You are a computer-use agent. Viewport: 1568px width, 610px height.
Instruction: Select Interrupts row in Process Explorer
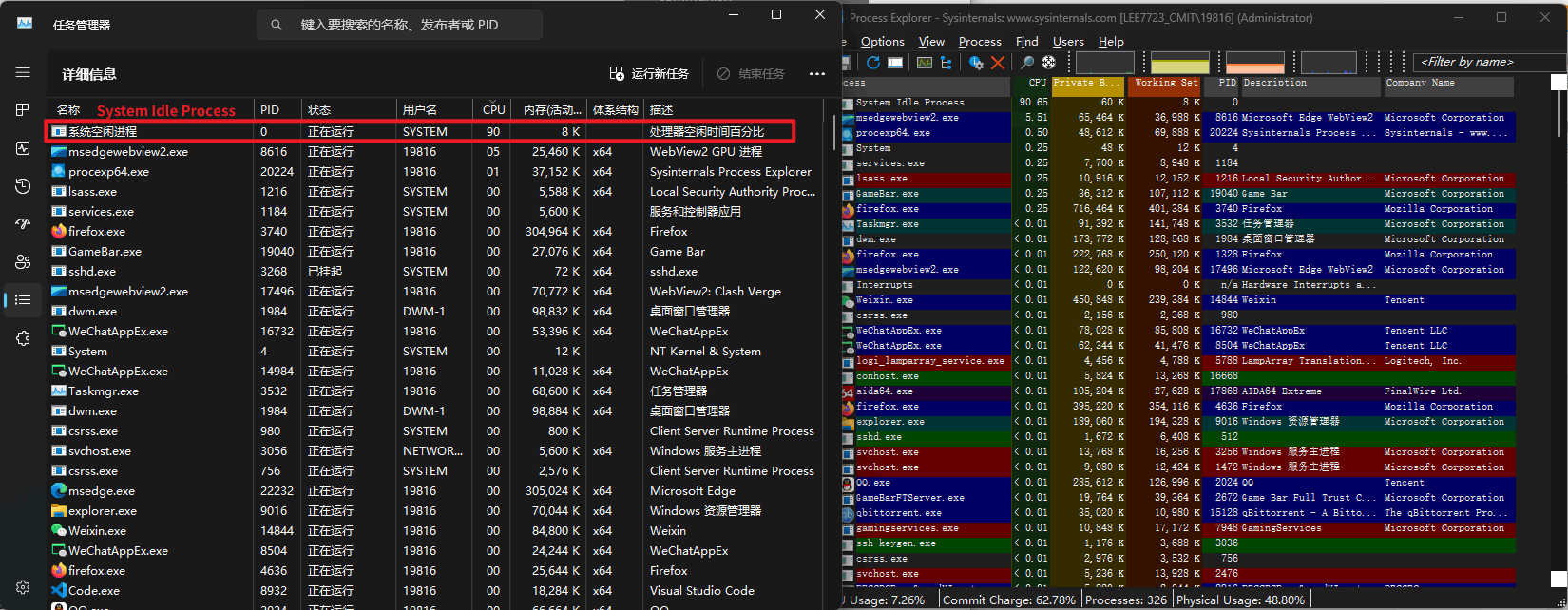(x=1178, y=285)
